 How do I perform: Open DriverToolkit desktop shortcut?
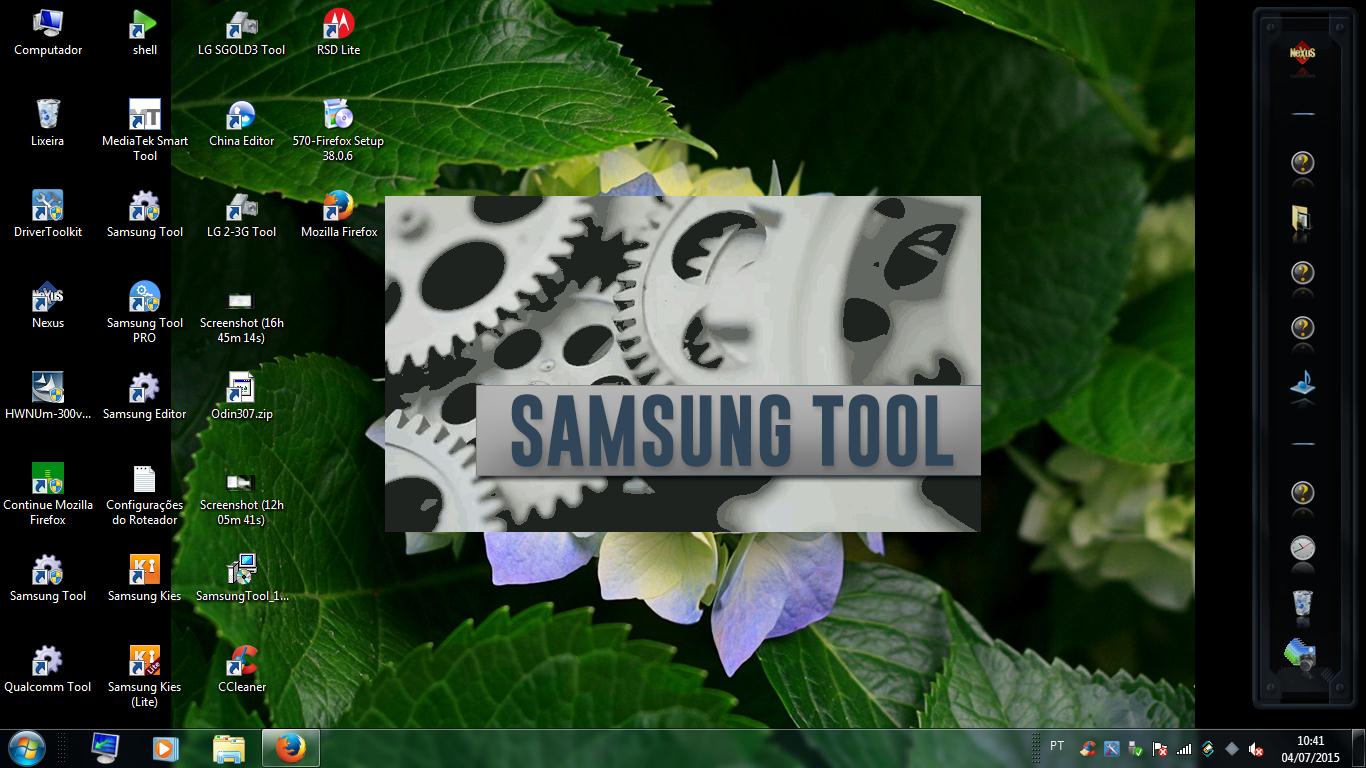pos(48,214)
